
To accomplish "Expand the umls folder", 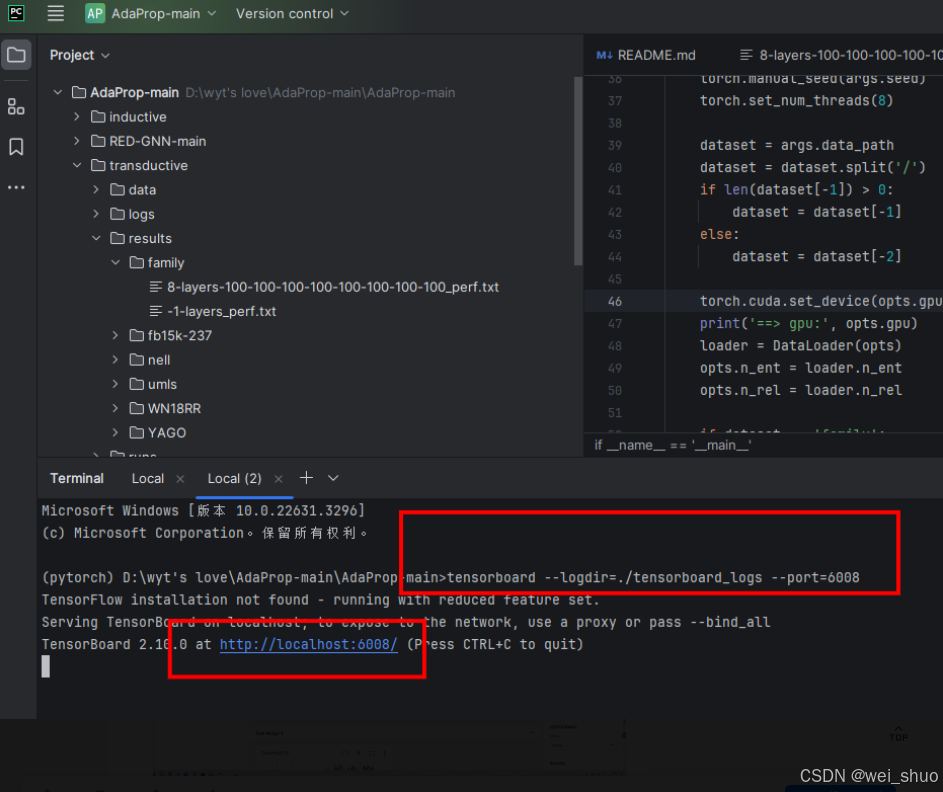I will point(115,384).
